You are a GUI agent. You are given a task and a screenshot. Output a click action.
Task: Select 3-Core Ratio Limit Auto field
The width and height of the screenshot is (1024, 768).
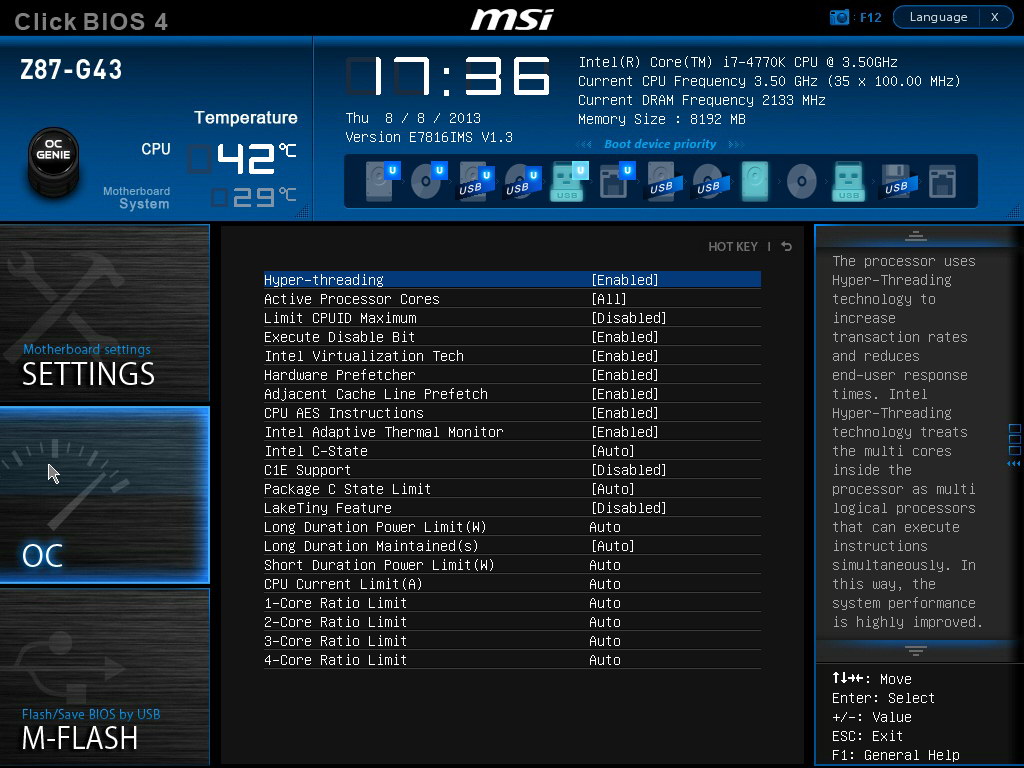605,640
